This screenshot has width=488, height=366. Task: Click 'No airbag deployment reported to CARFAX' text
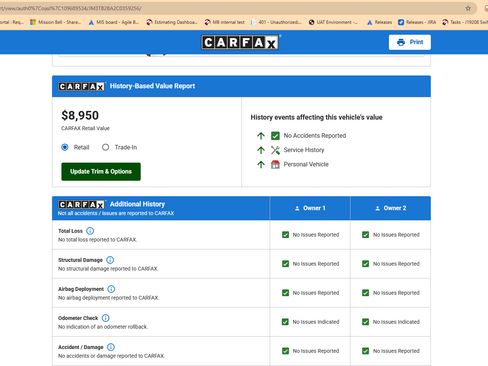pos(108,298)
